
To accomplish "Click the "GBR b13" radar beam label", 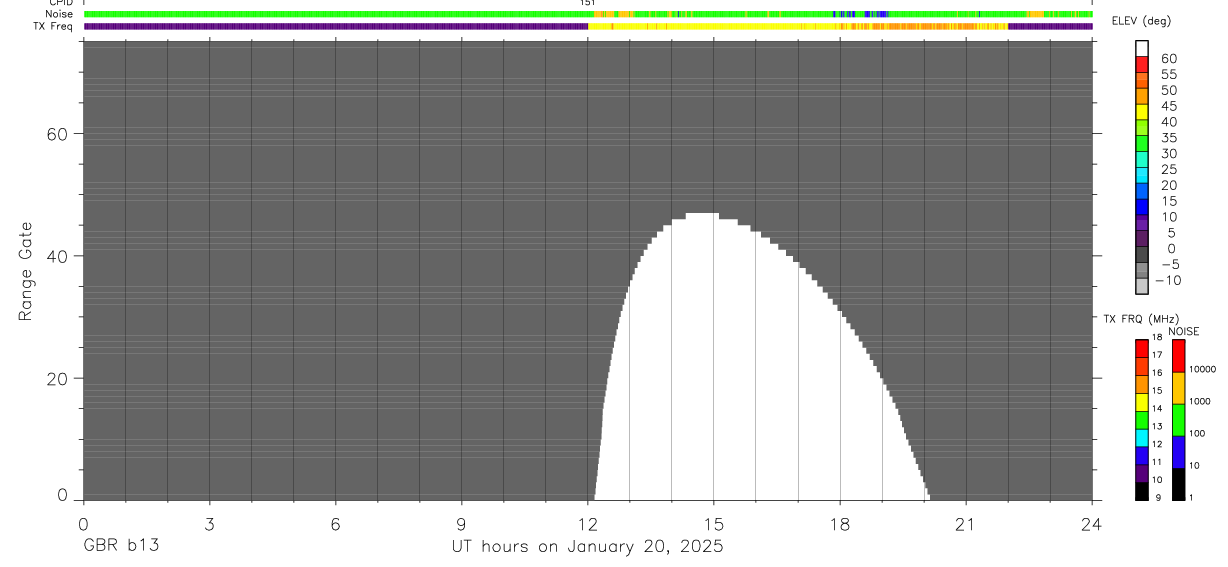I will (x=120, y=547).
